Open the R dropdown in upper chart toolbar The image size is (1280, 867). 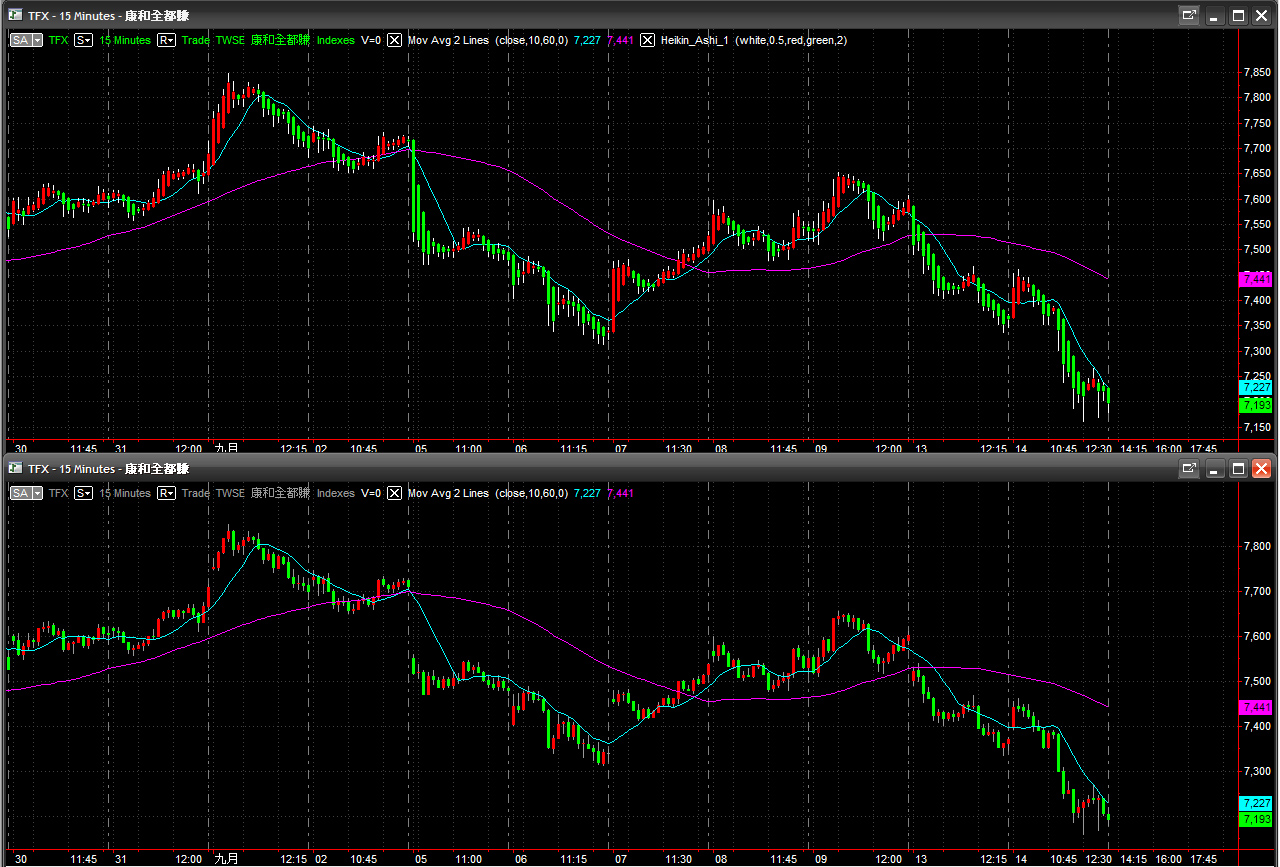coord(167,40)
